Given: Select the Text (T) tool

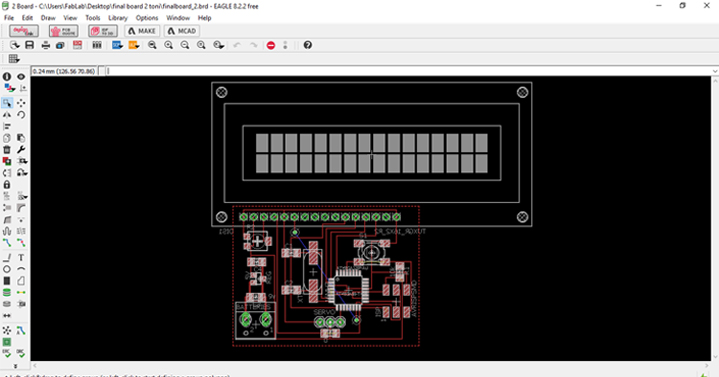Looking at the screenshot, I should tap(21, 258).
